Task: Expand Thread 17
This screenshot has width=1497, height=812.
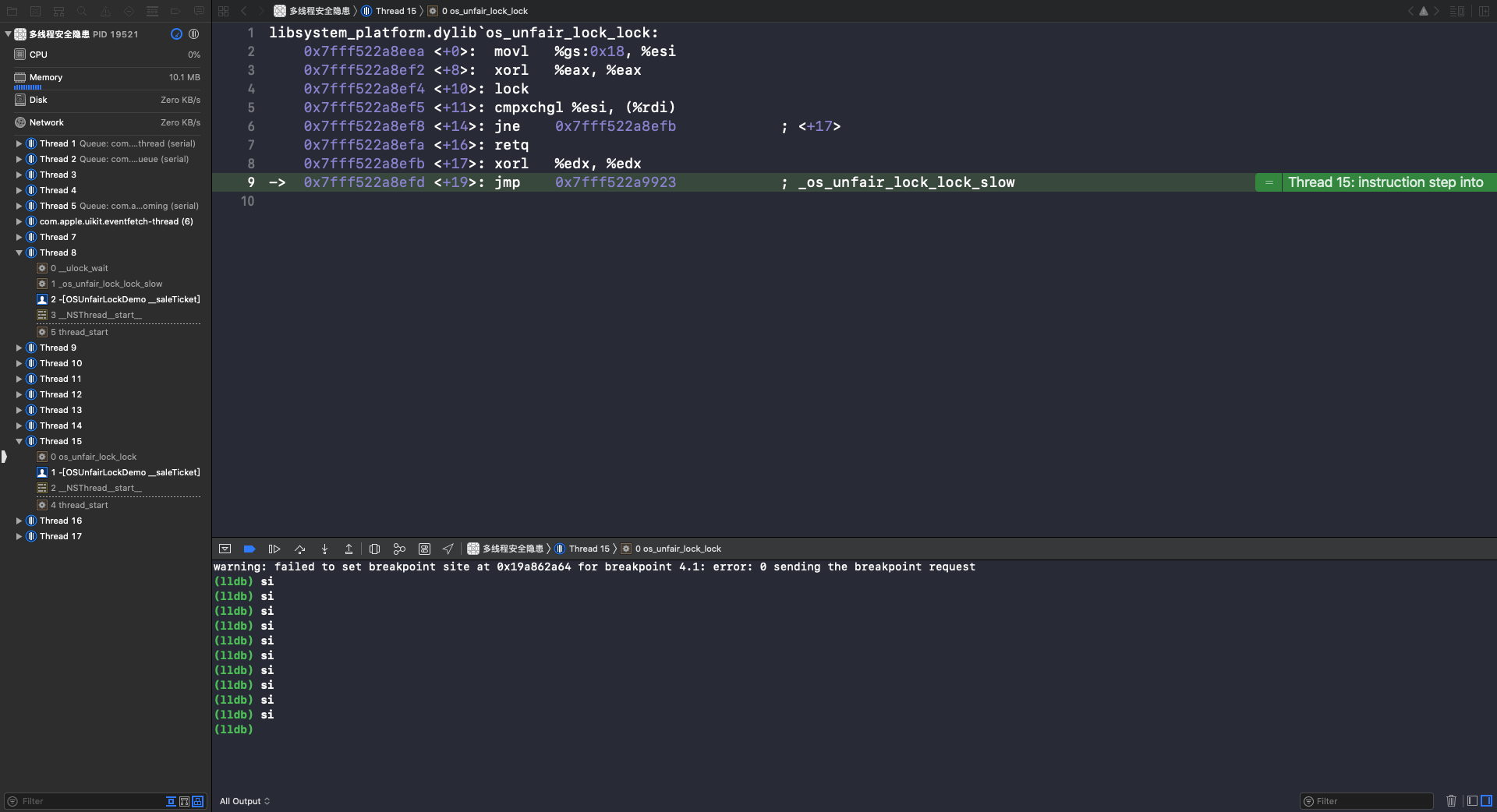Action: coord(19,536)
